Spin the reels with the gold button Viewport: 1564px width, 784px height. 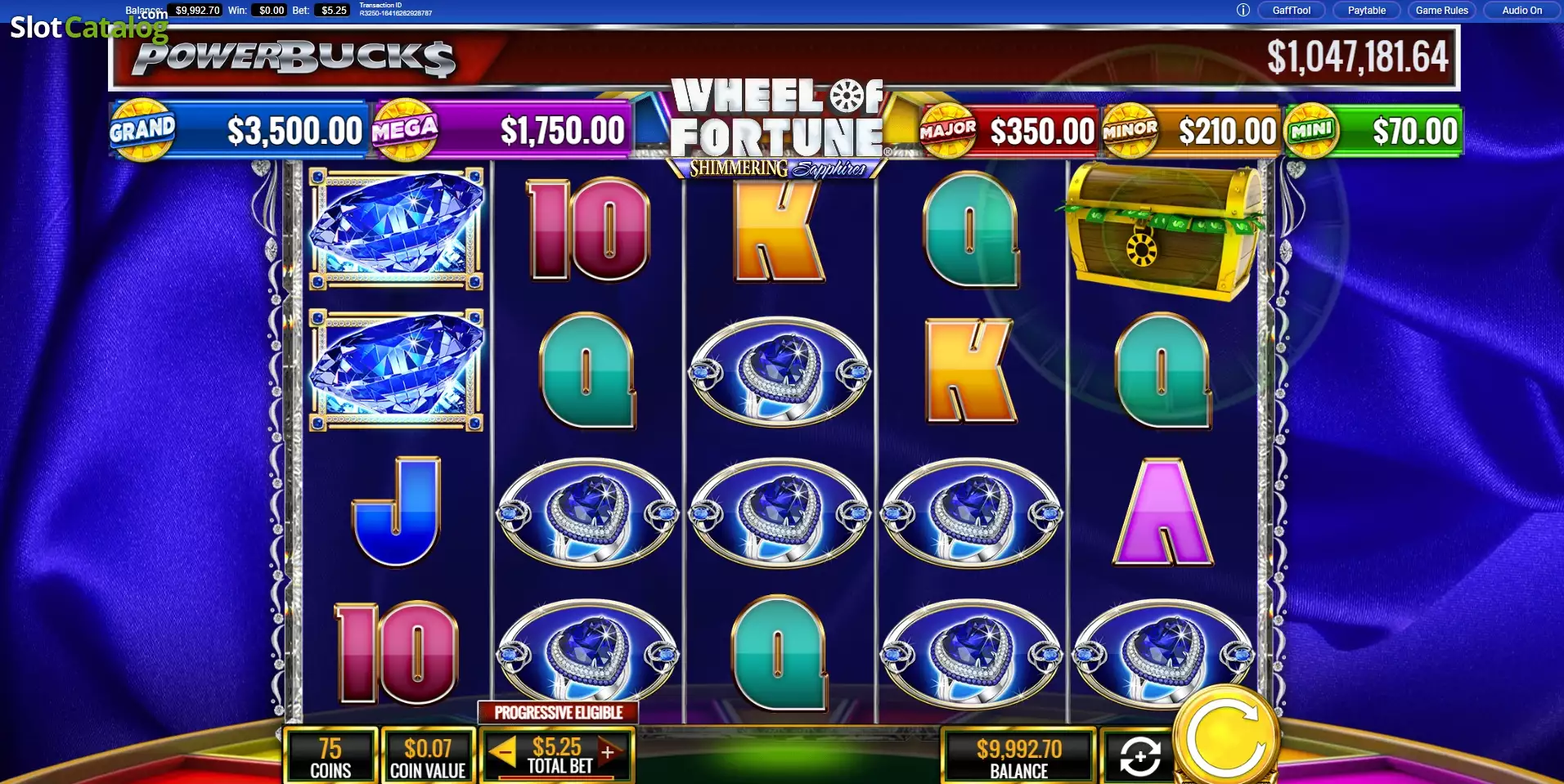click(x=1226, y=737)
